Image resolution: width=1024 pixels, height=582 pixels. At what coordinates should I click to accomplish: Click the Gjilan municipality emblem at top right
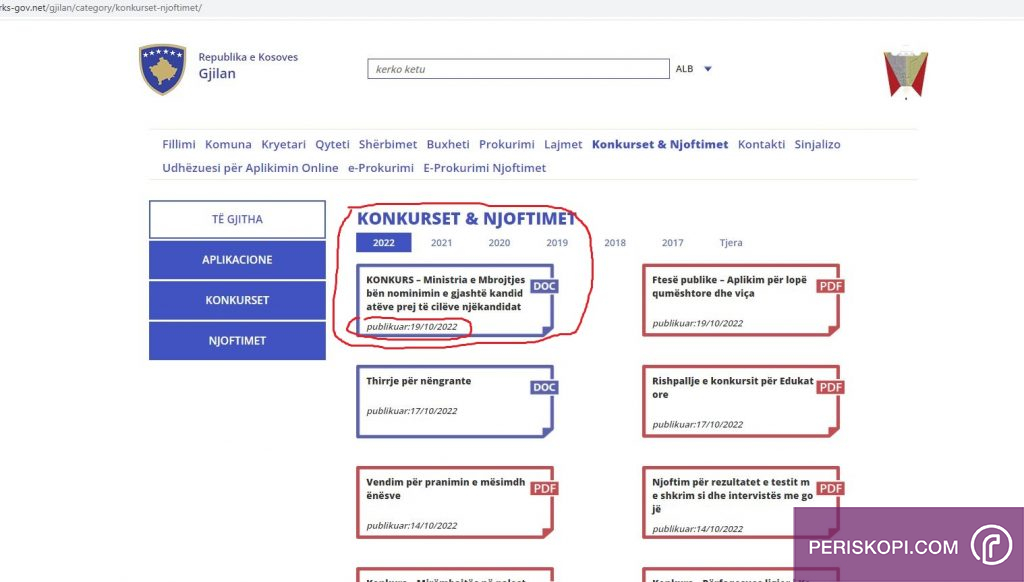pos(905,73)
